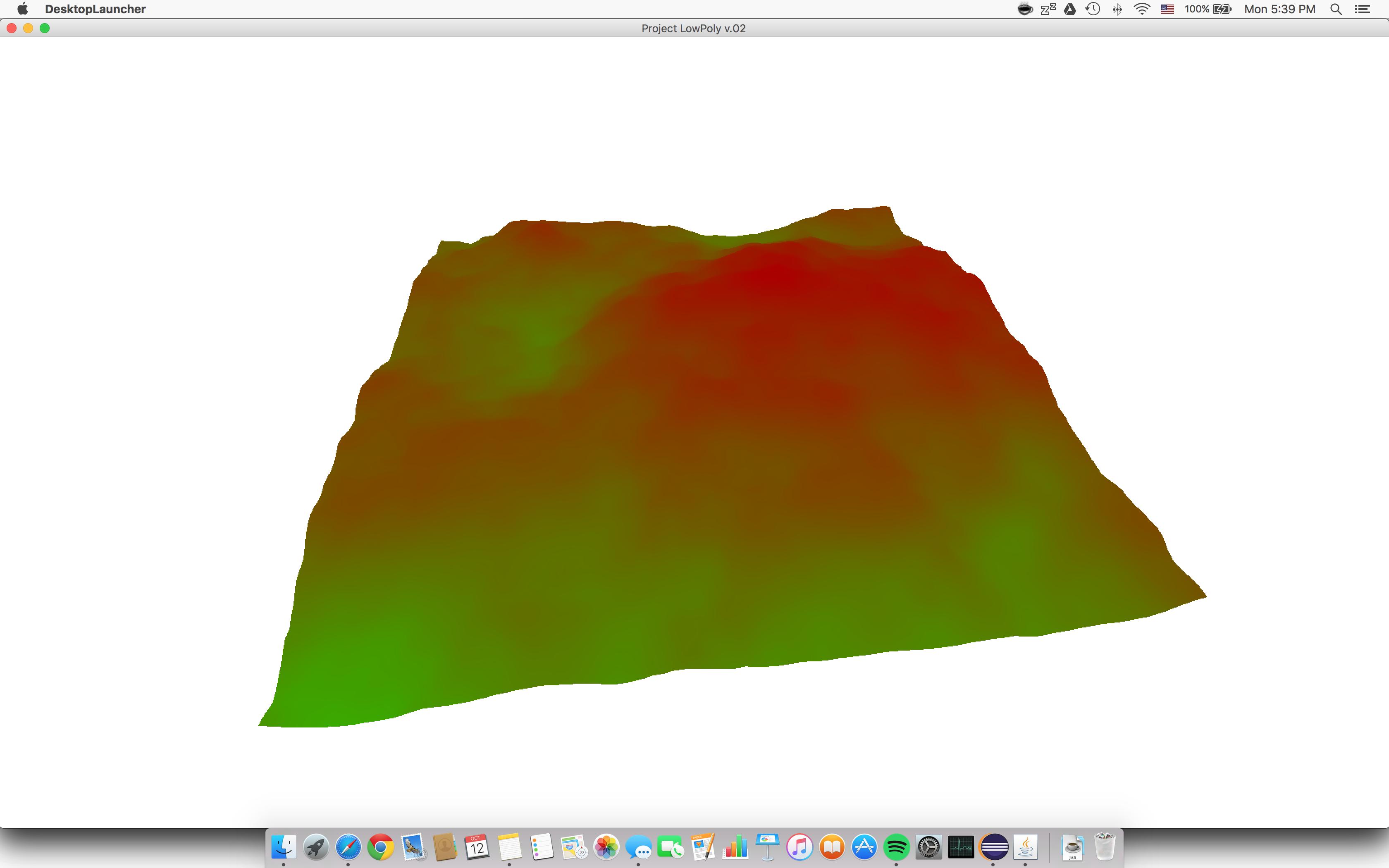The width and height of the screenshot is (1389, 868).
Task: Maximize the Project LowPoly window
Action: [45, 28]
